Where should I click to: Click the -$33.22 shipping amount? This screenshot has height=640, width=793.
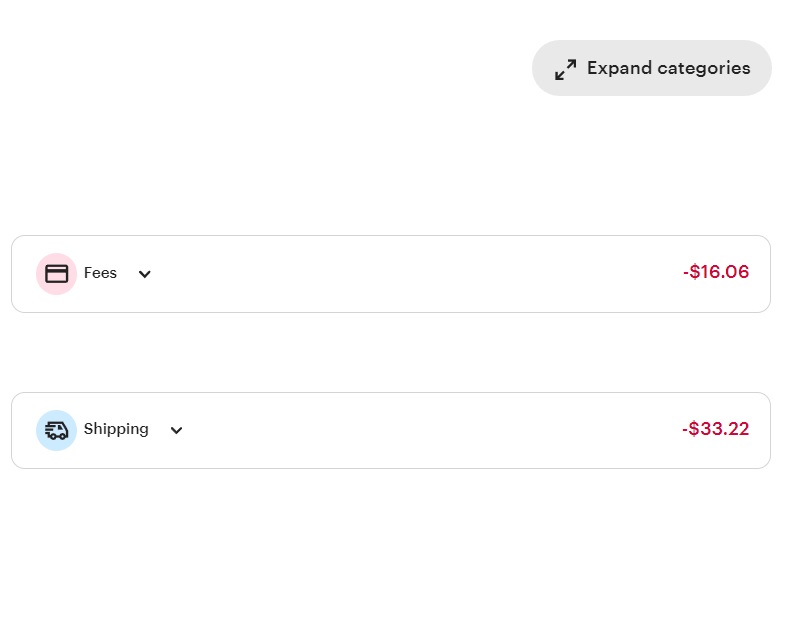(x=716, y=429)
